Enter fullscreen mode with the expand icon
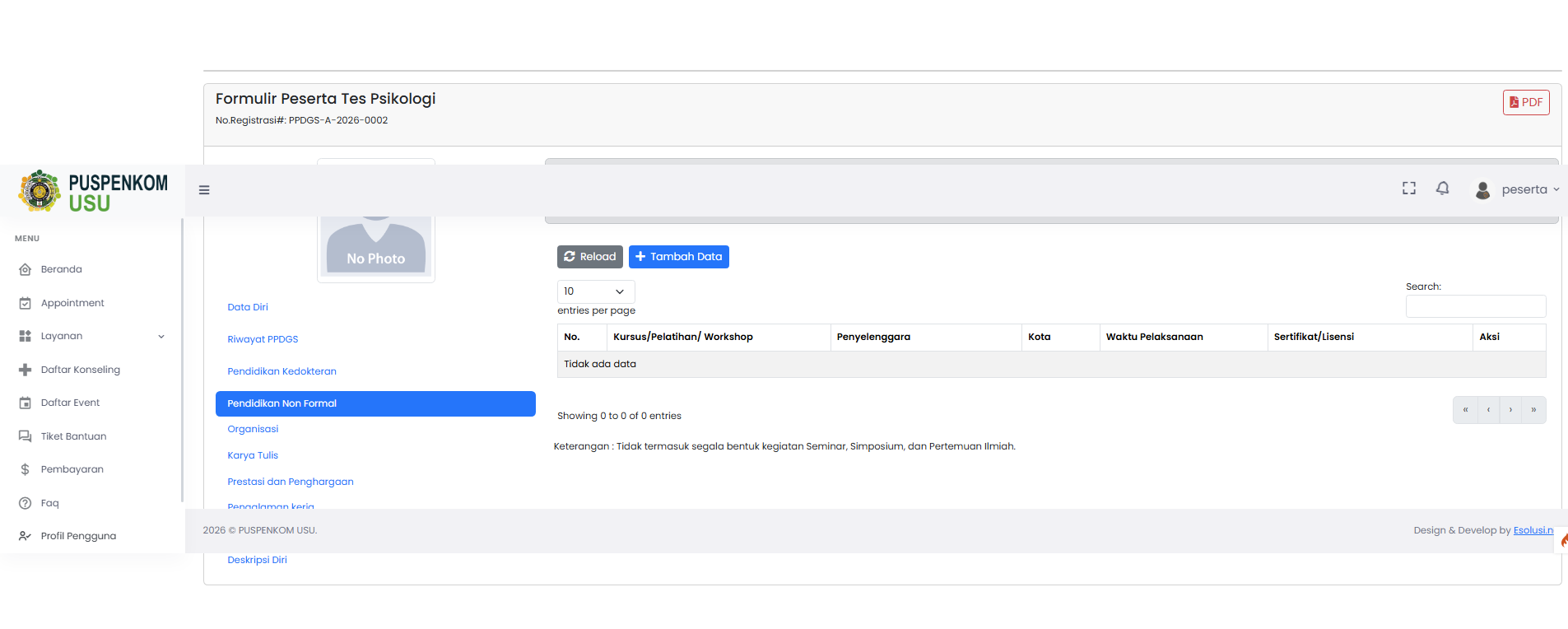This screenshot has width=1568, height=629. (1409, 189)
